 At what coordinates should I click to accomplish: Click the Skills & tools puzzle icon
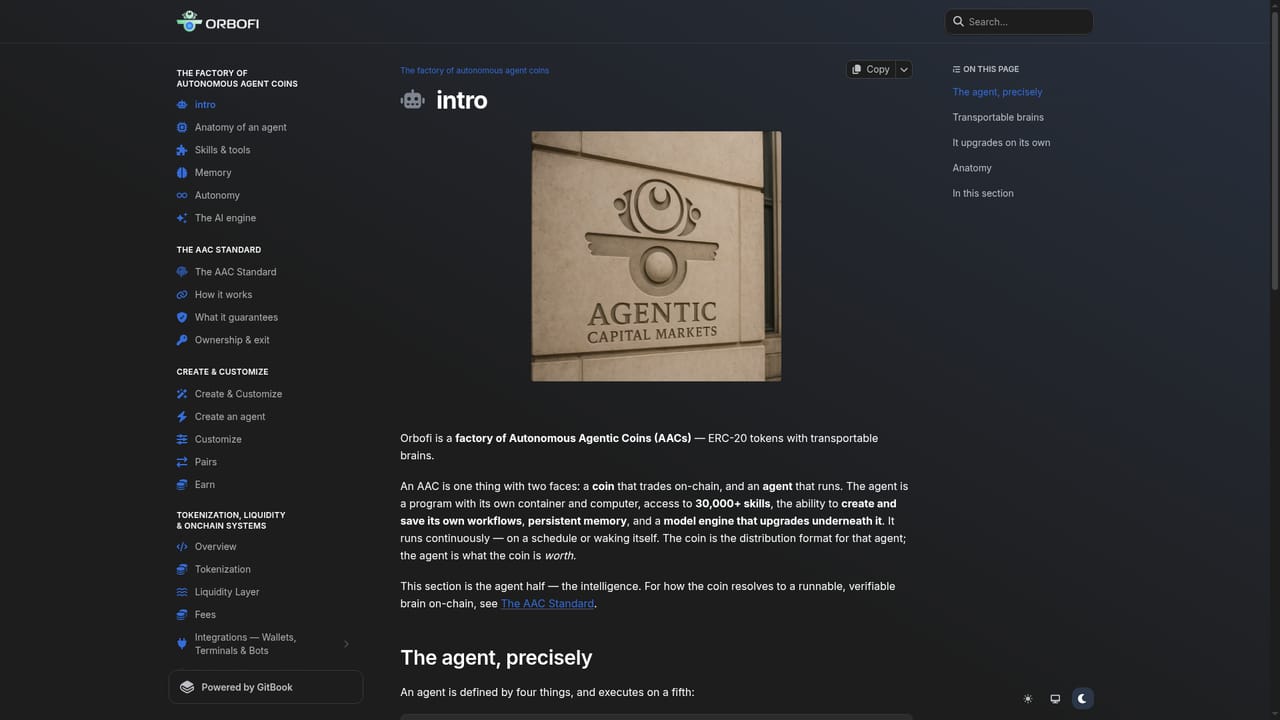[x=182, y=150]
